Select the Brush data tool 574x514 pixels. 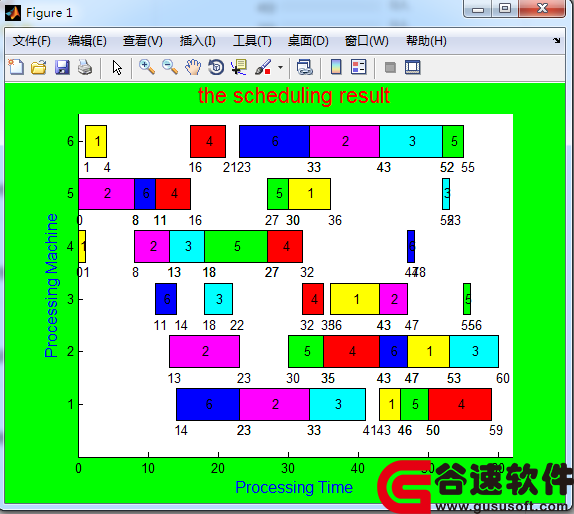pos(263,68)
